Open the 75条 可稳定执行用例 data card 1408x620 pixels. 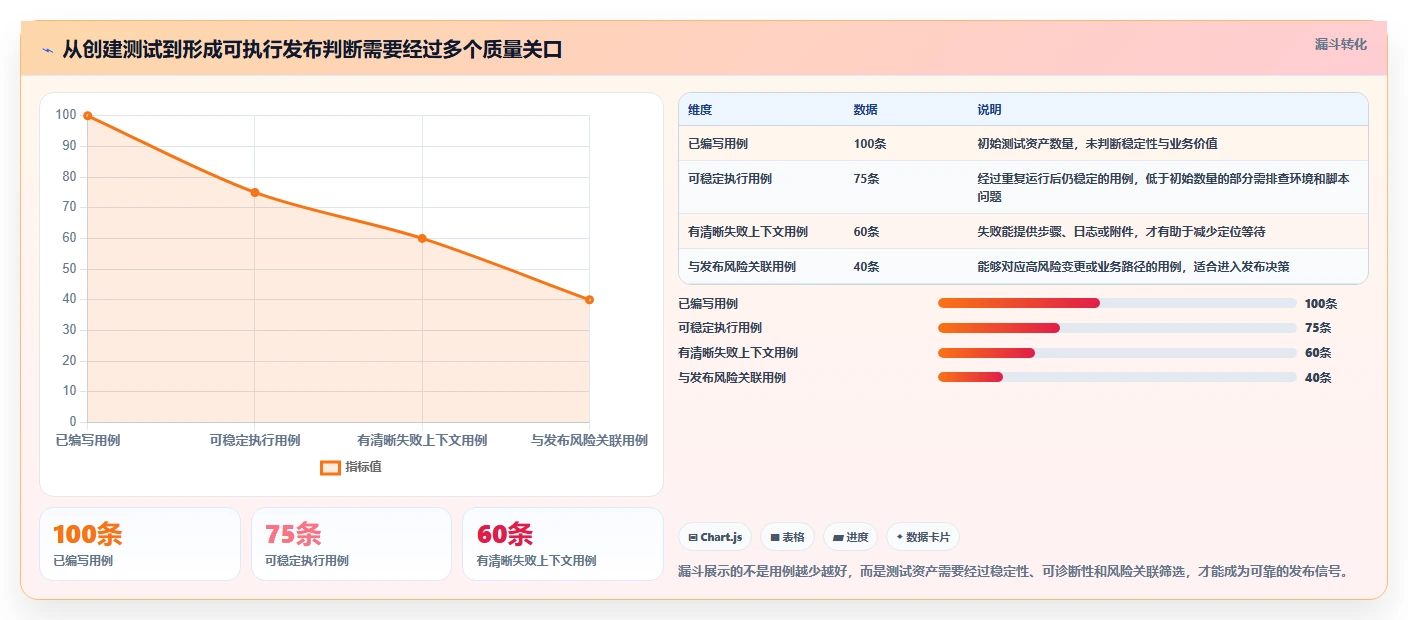(352, 544)
